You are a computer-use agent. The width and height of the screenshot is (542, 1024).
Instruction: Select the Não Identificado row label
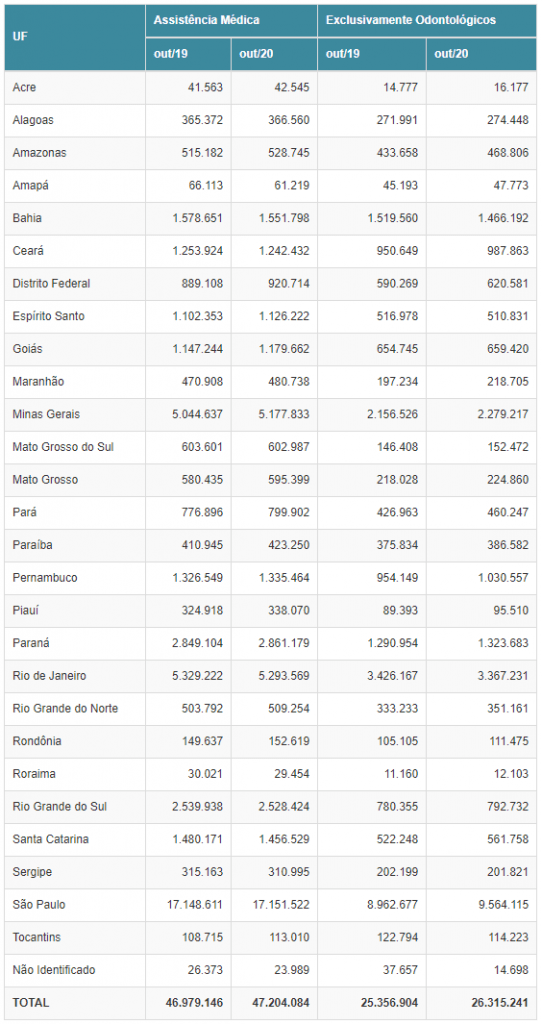[x=54, y=970]
